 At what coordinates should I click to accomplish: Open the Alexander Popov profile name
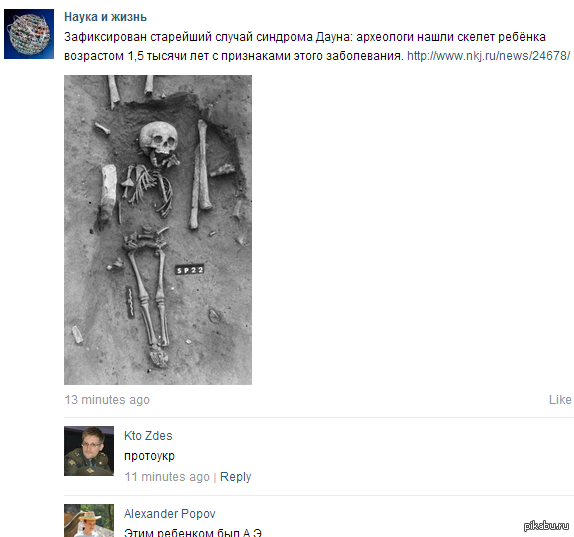[x=169, y=514]
